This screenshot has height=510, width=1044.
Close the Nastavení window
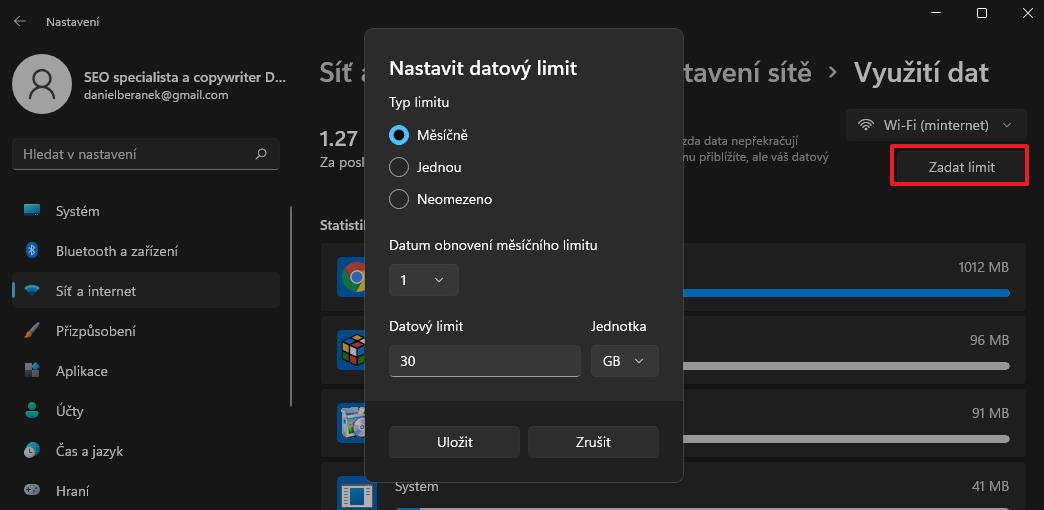coord(1027,13)
